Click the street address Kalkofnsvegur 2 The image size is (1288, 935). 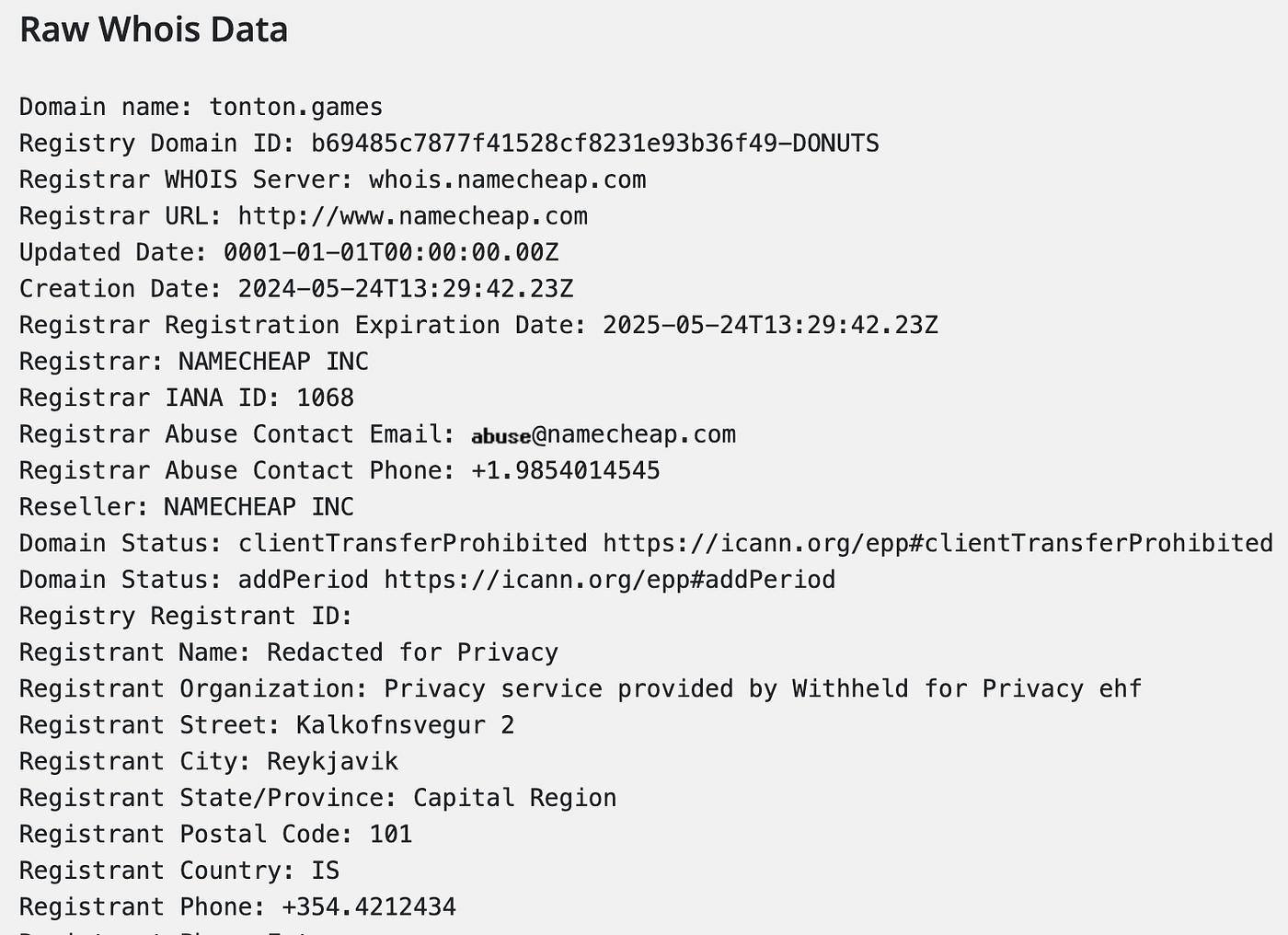(x=406, y=725)
